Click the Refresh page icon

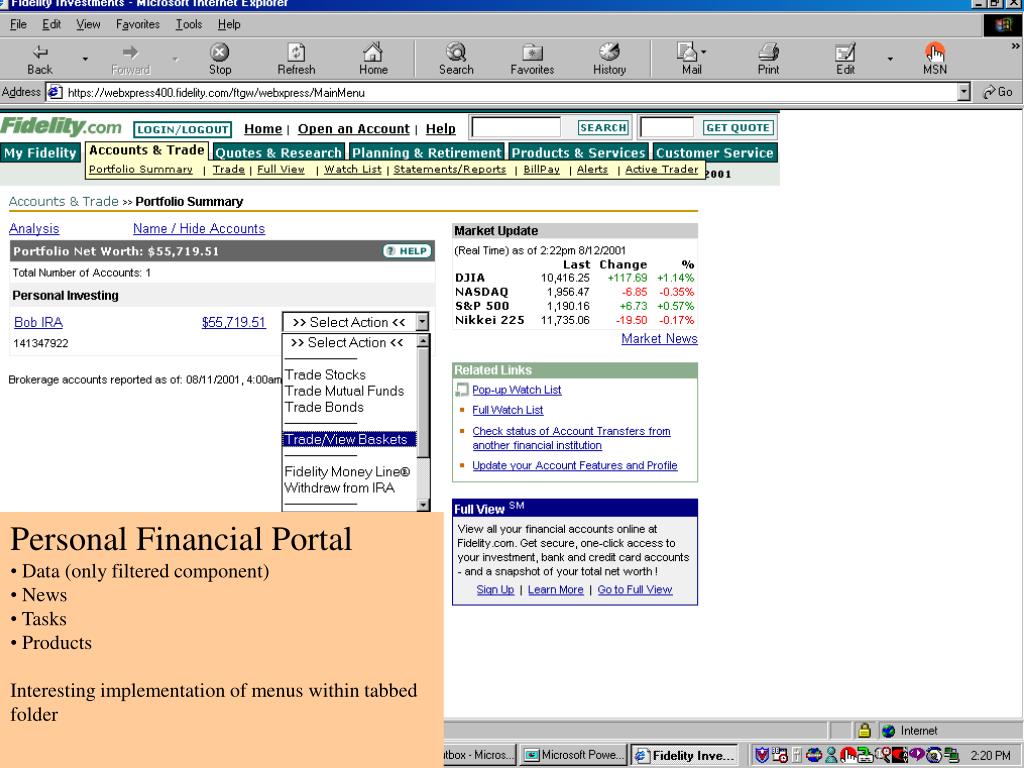pos(296,52)
